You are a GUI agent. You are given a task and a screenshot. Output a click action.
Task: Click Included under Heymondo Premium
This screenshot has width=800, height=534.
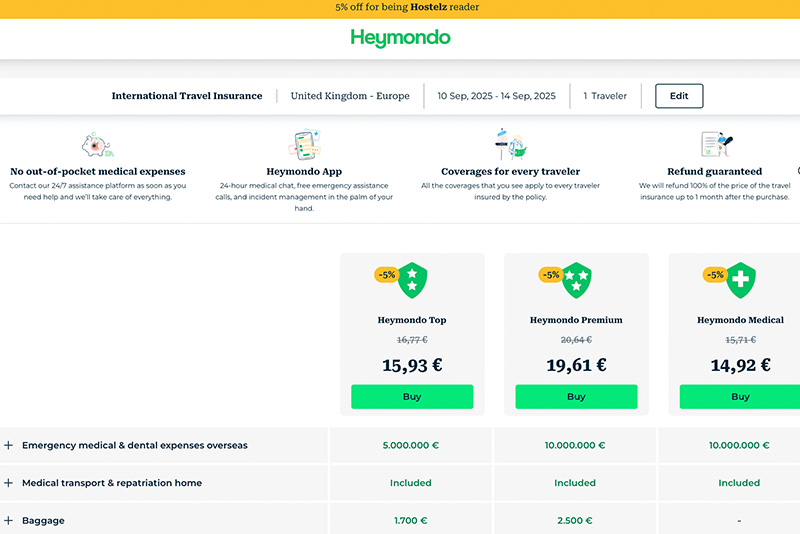[x=575, y=483]
